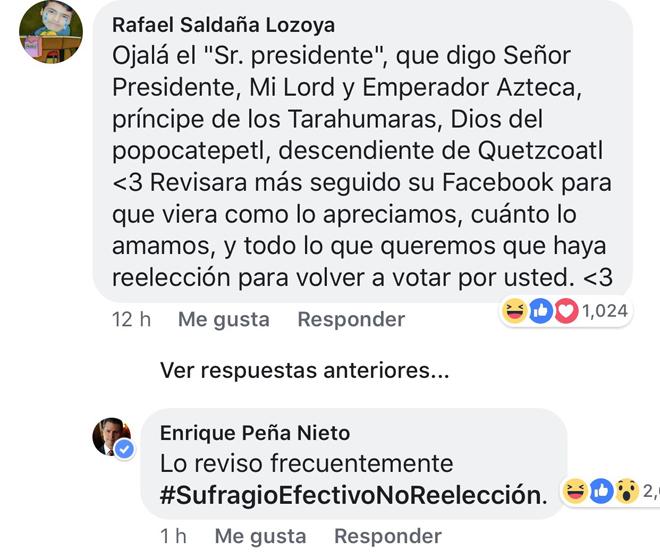The image size is (660, 558).
Task: Reply to Peña Nieto's comment via 'Responder'
Action: click(388, 537)
